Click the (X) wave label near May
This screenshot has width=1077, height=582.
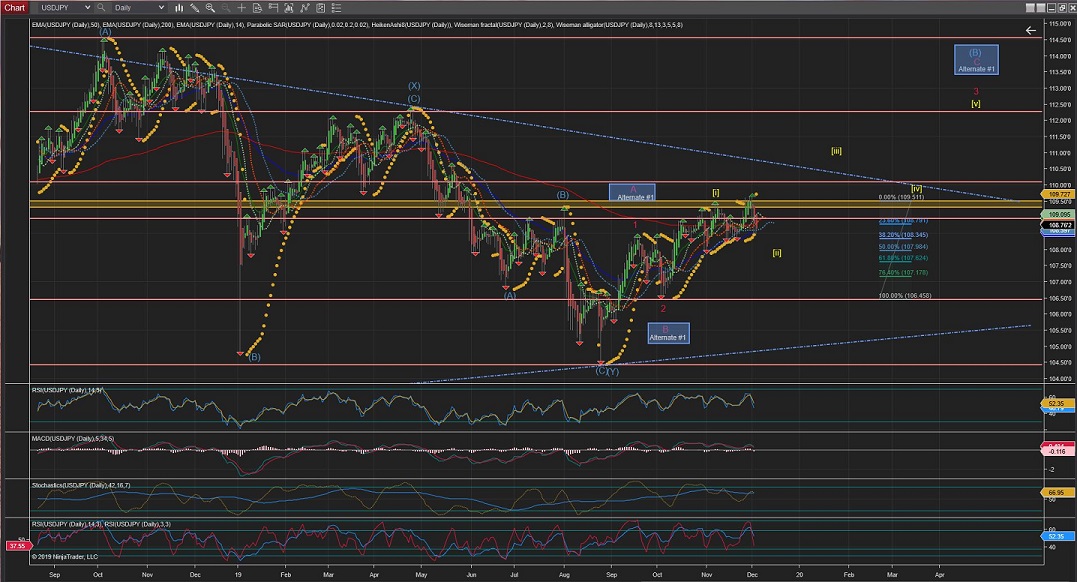(414, 86)
